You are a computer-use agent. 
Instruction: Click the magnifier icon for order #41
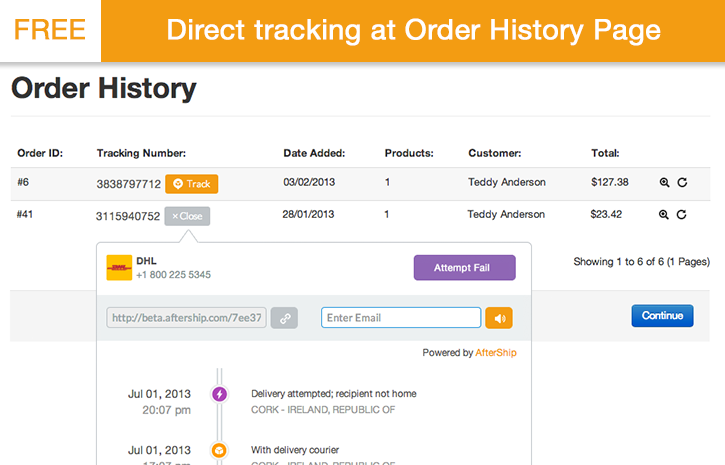[664, 215]
